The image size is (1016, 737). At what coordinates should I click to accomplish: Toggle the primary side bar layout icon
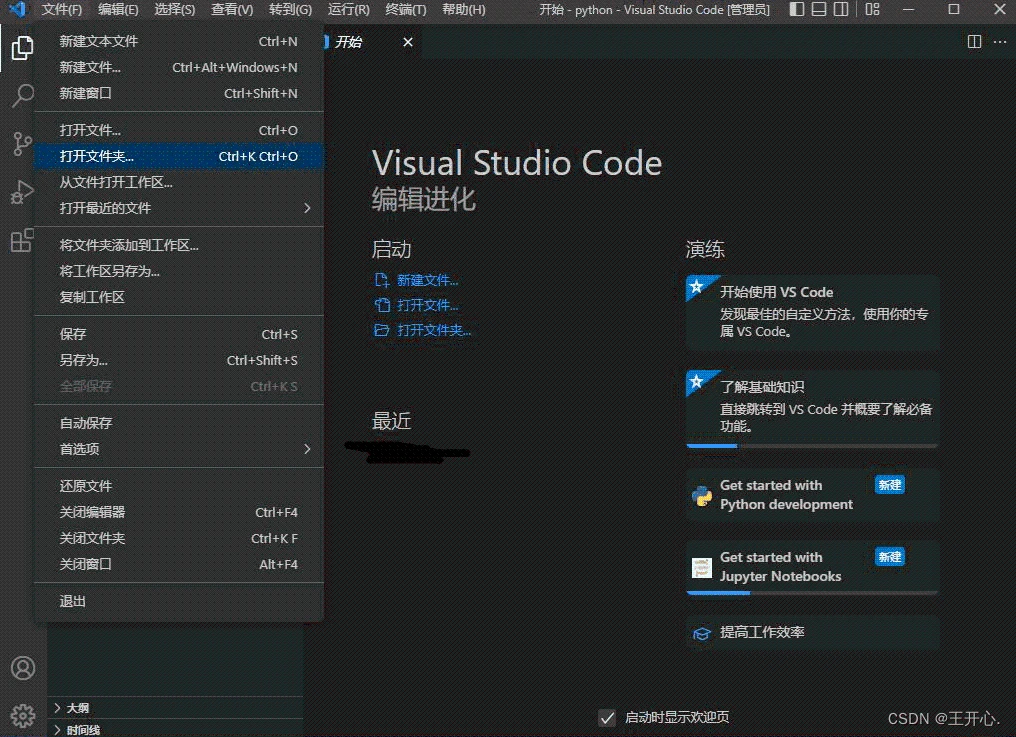tap(797, 9)
